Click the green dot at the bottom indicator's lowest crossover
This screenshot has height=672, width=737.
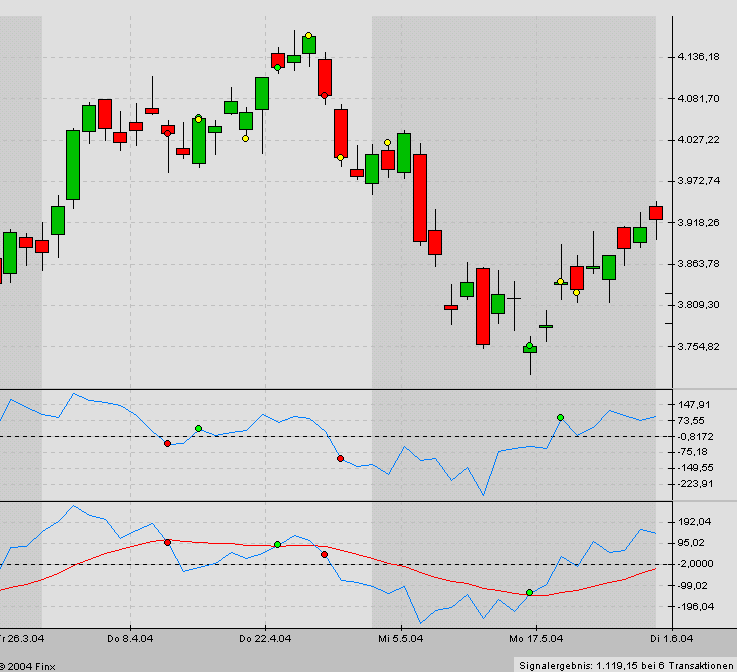529,593
